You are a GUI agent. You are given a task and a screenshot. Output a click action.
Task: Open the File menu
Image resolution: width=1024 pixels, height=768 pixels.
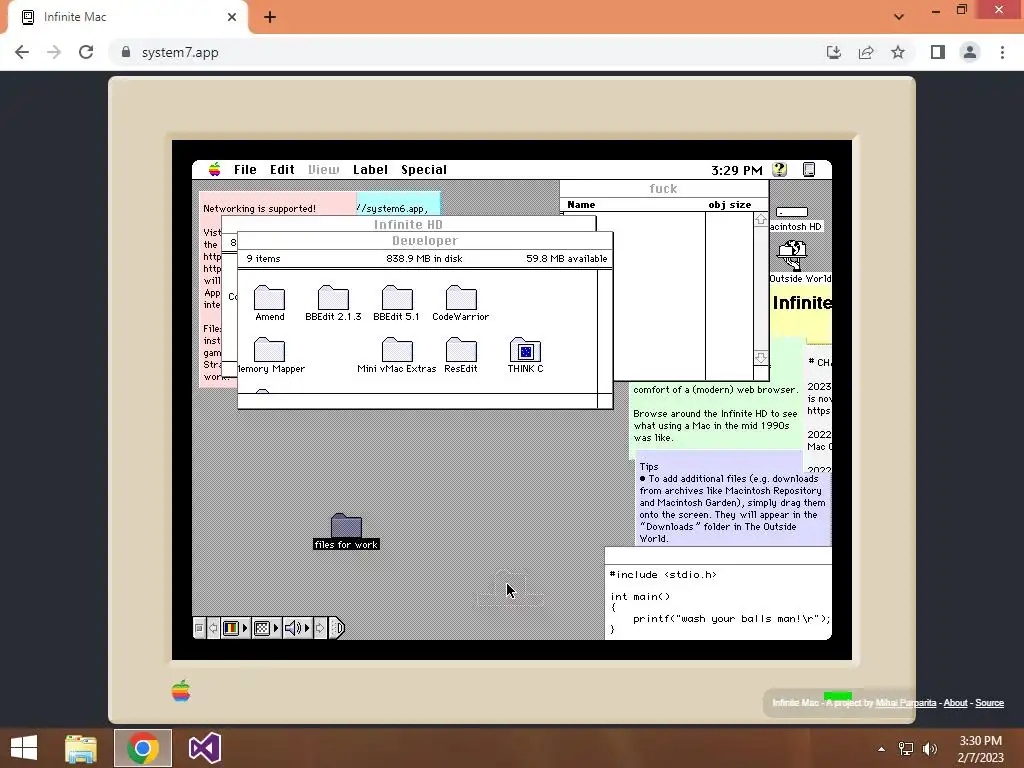tap(246, 170)
